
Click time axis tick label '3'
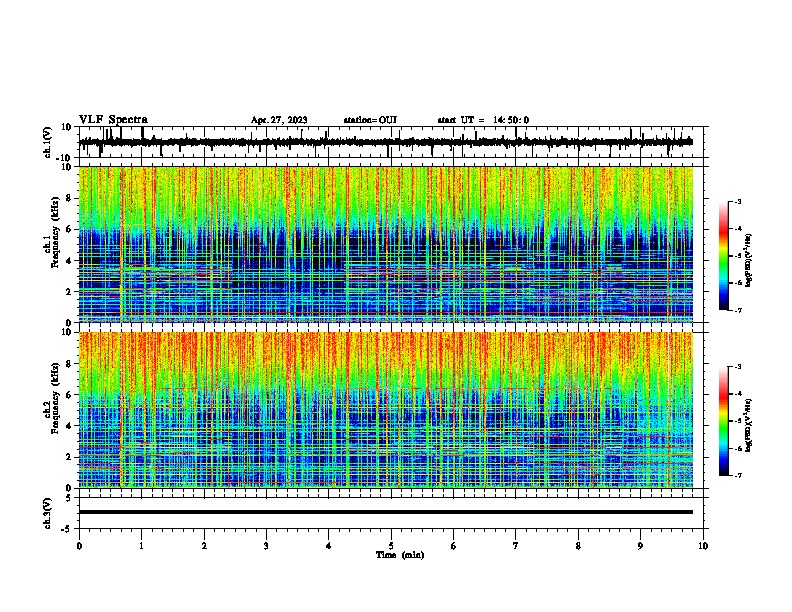pos(266,546)
